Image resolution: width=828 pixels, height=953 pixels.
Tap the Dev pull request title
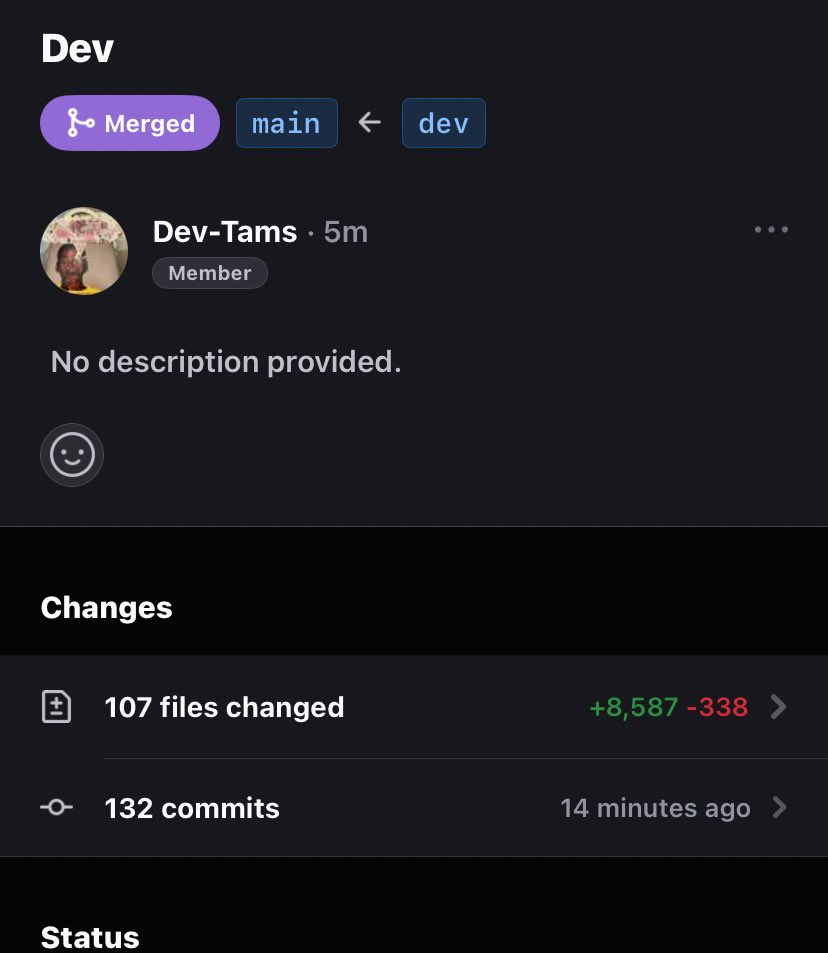77,49
